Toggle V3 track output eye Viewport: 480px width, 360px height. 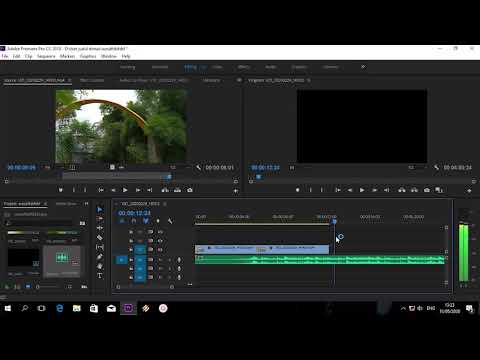(160, 232)
